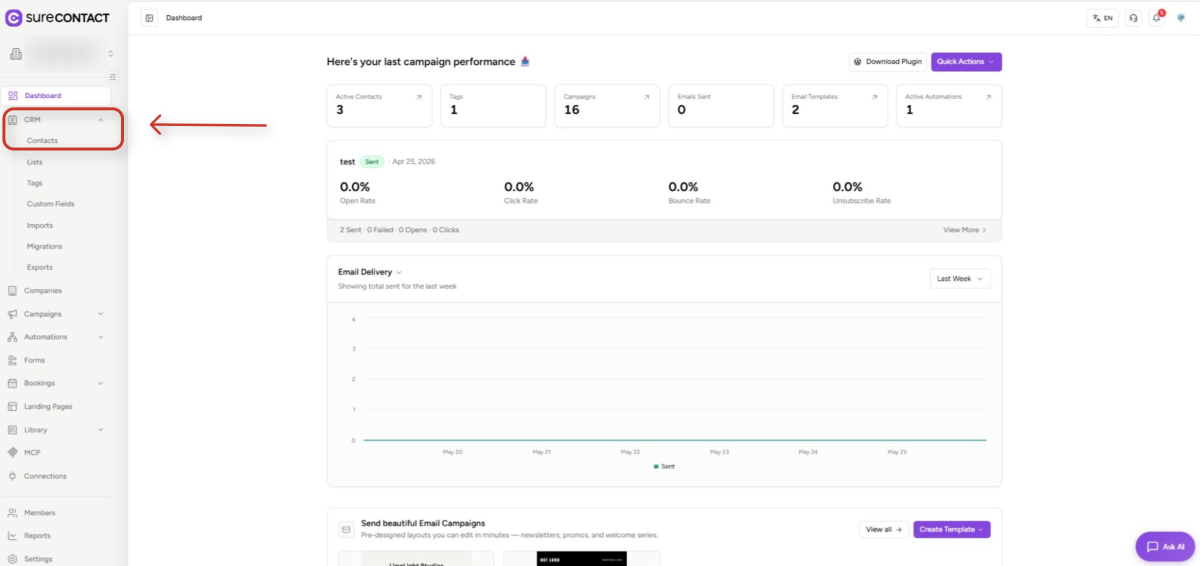1200x566 pixels.
Task: Open Custom Fields under CRM
Action: click(51, 204)
